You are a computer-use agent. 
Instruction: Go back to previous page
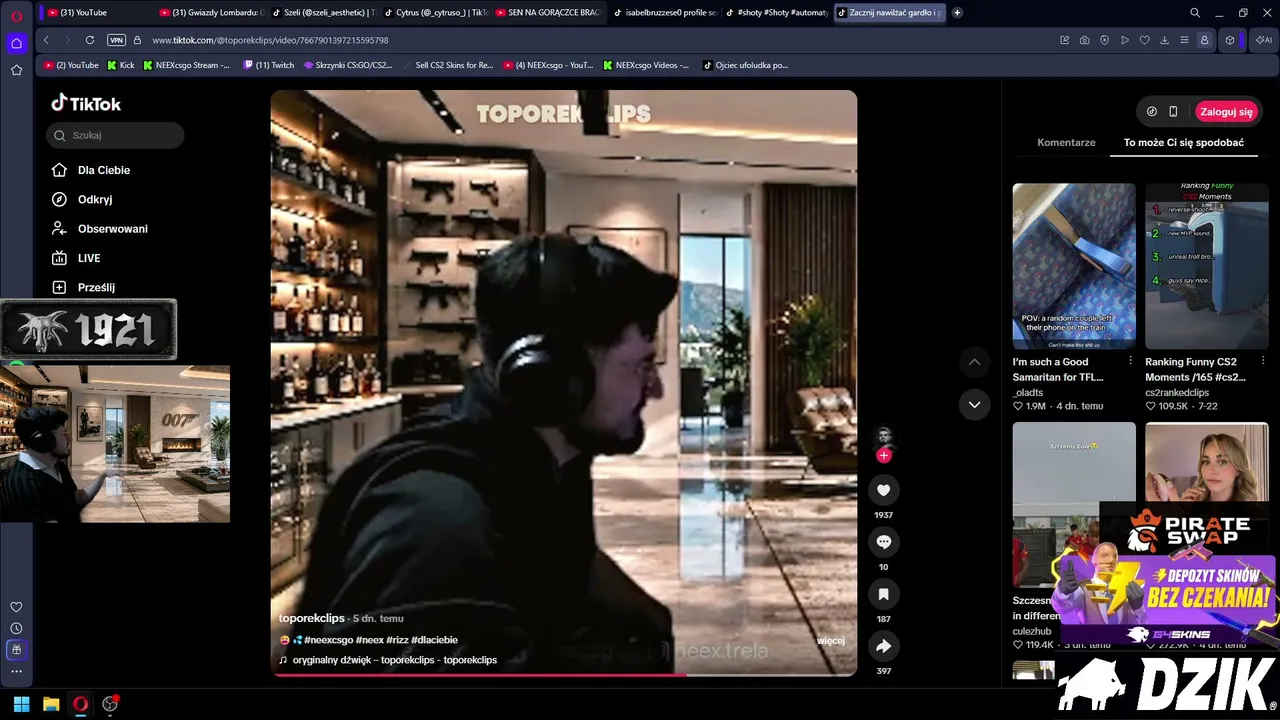coord(46,40)
